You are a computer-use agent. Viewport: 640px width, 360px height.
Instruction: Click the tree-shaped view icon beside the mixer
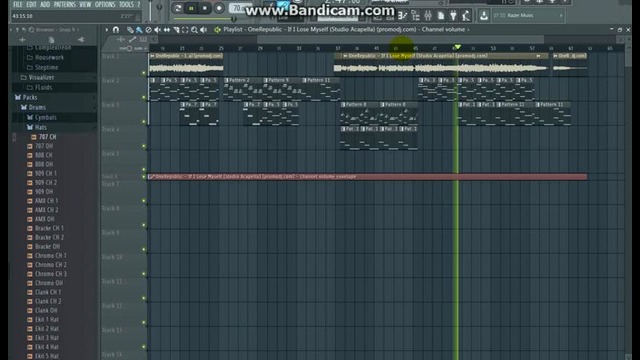[416, 16]
